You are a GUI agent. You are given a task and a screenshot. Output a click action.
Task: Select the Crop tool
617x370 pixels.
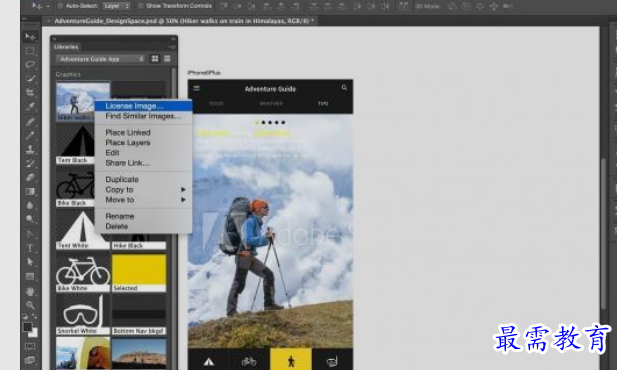tap(30, 92)
